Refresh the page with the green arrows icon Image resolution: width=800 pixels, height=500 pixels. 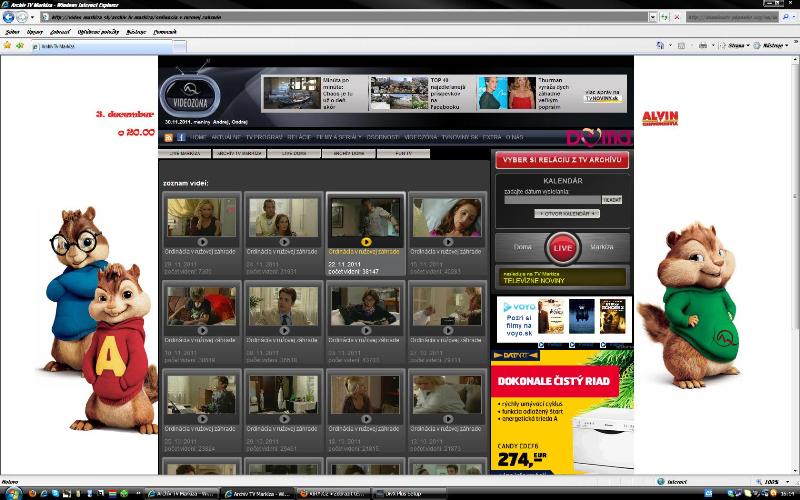coord(664,17)
